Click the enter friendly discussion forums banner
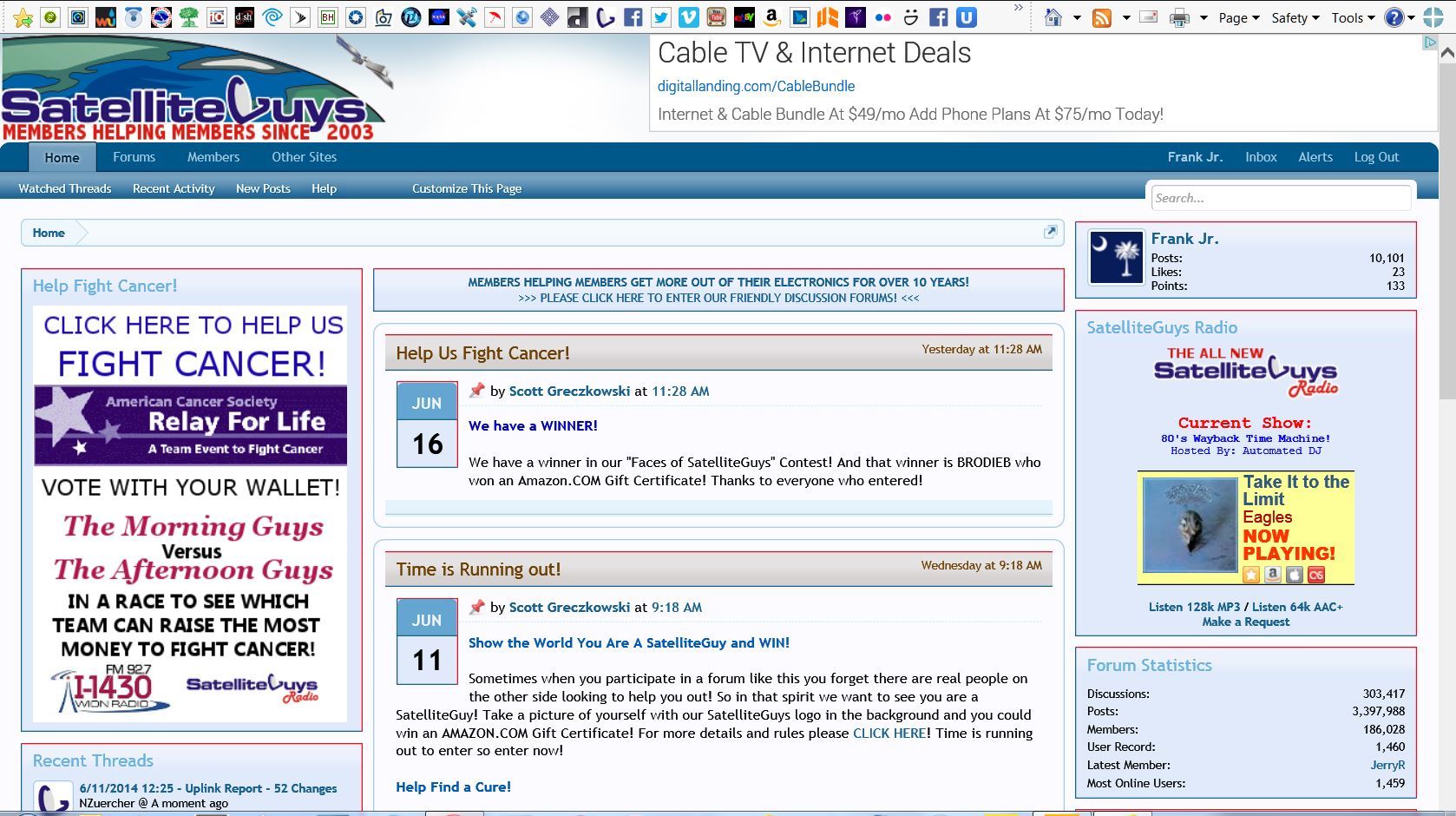This screenshot has height=816, width=1456. click(718, 298)
